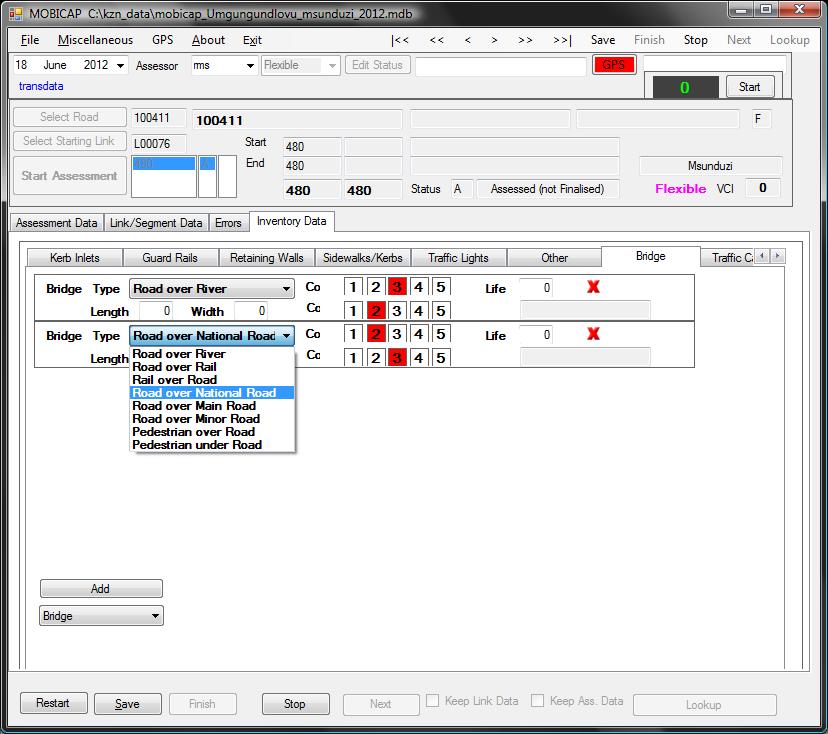The image size is (828, 734).
Task: Click the Add button
Action: (x=101, y=589)
